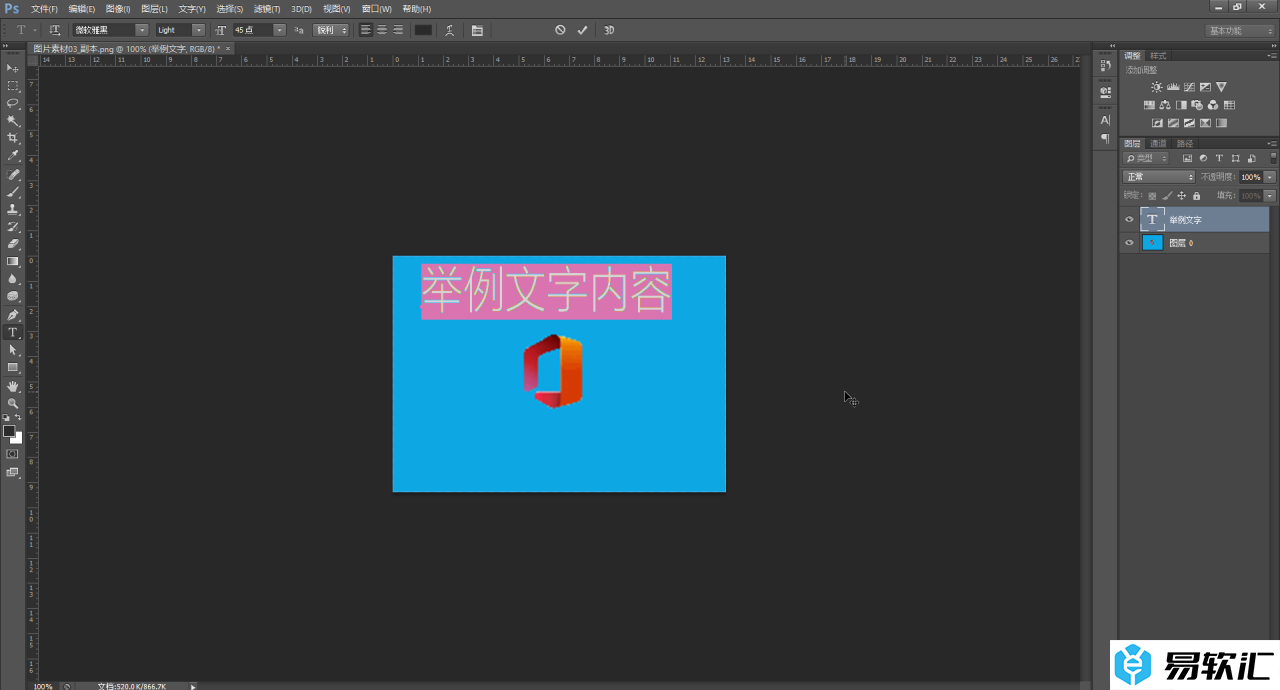
Task: Open the workspace dropdown 基本功能
Action: [1240, 31]
